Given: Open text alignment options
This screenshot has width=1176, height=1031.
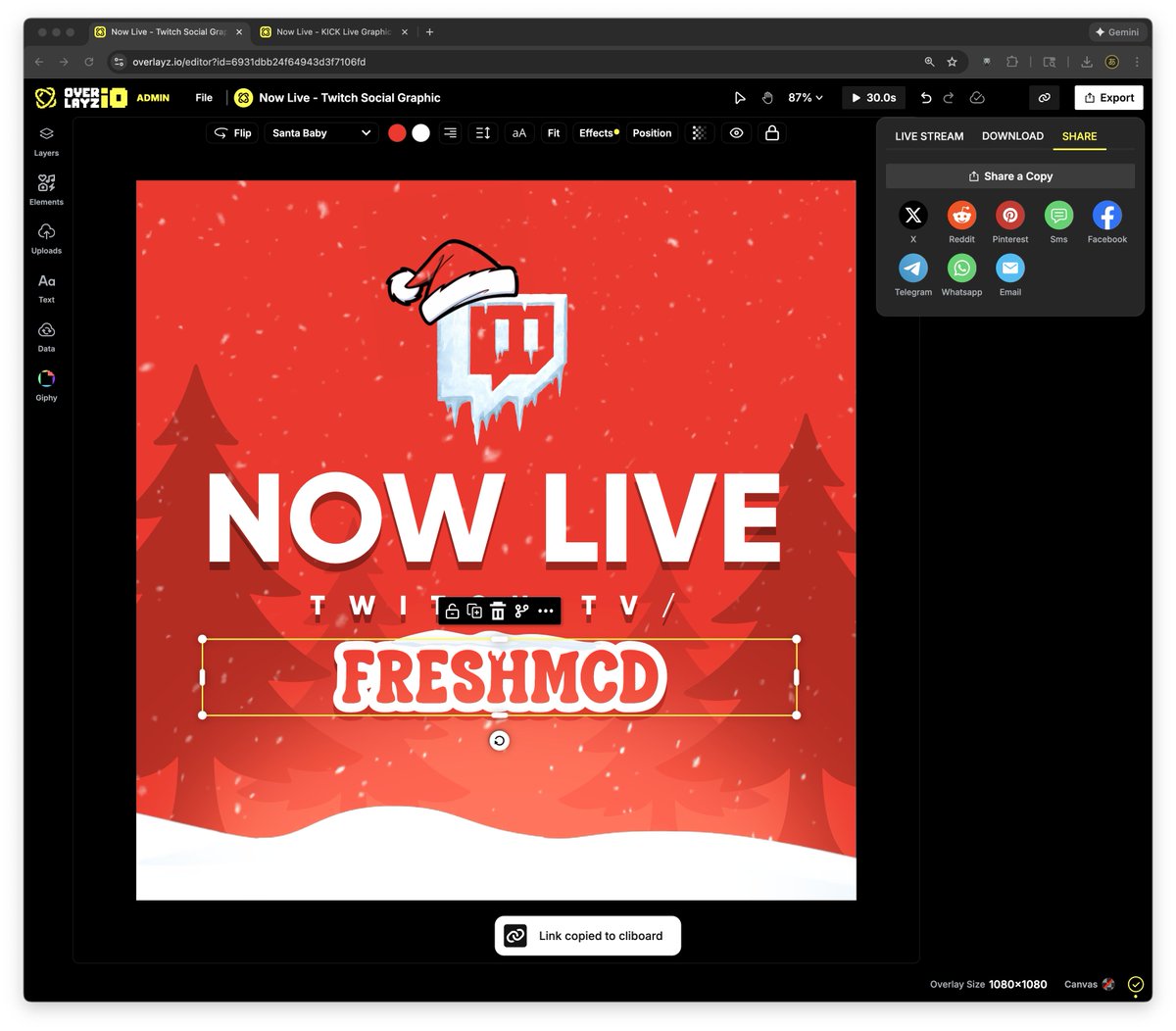Looking at the screenshot, I should pyautogui.click(x=450, y=133).
